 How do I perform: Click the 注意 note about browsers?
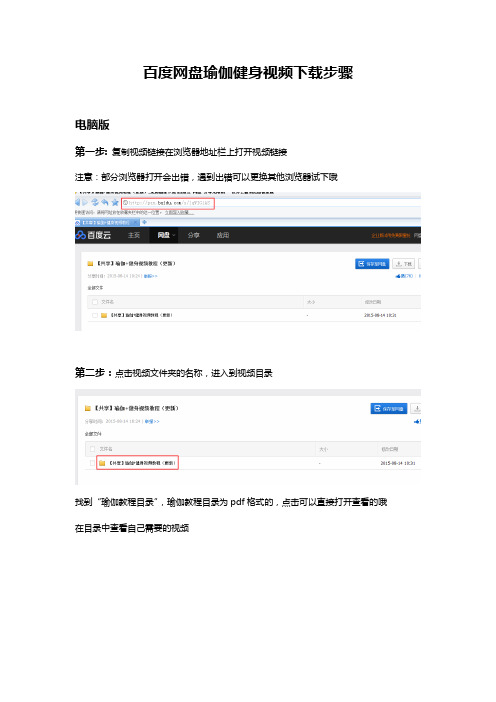[x=206, y=177]
